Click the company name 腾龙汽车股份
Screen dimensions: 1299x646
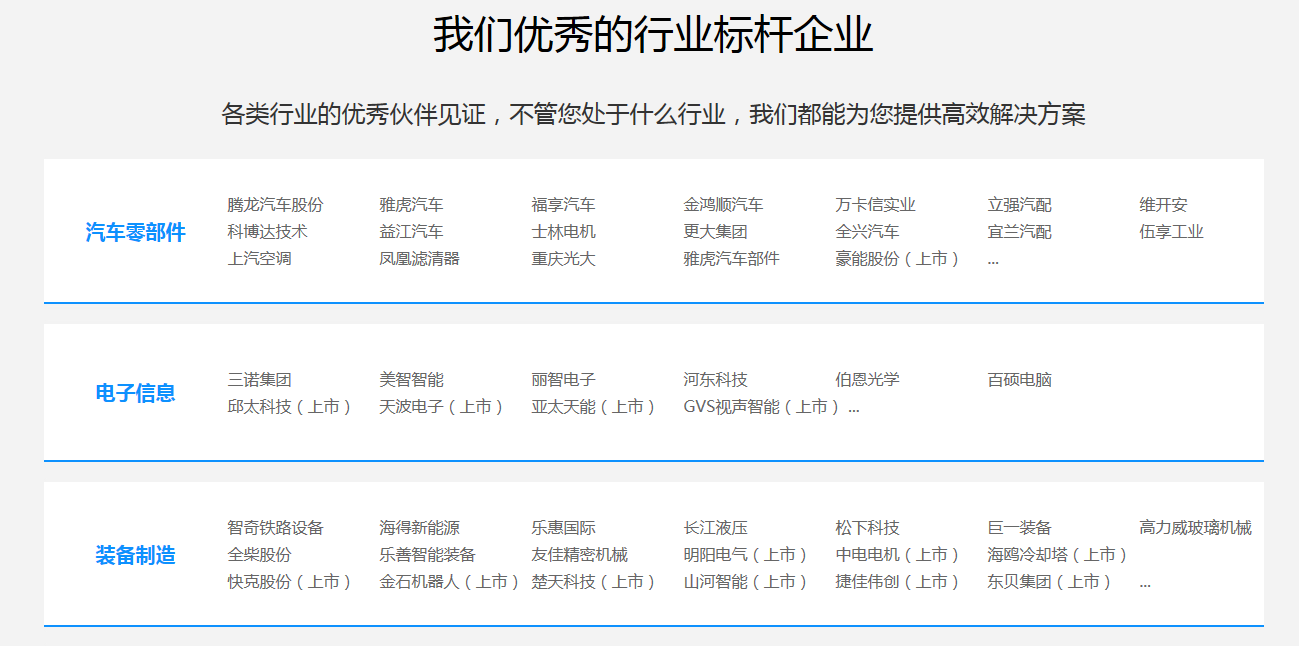[x=276, y=205]
